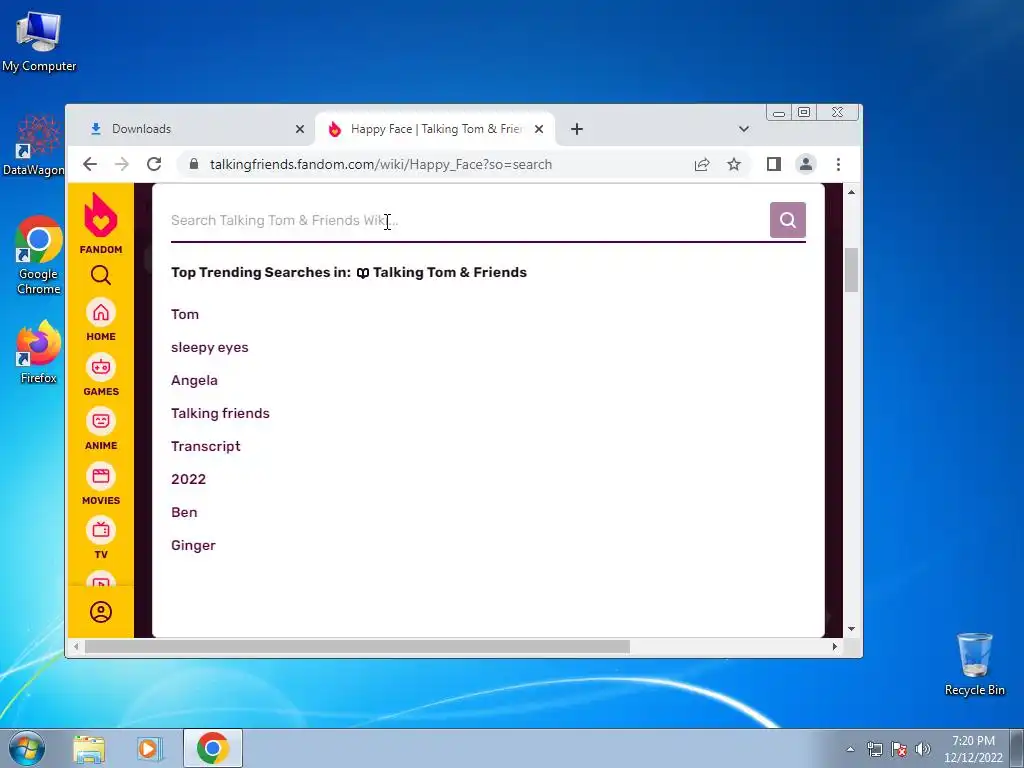Submit search with the purple magnifier button
This screenshot has height=768, width=1024.
click(x=788, y=220)
